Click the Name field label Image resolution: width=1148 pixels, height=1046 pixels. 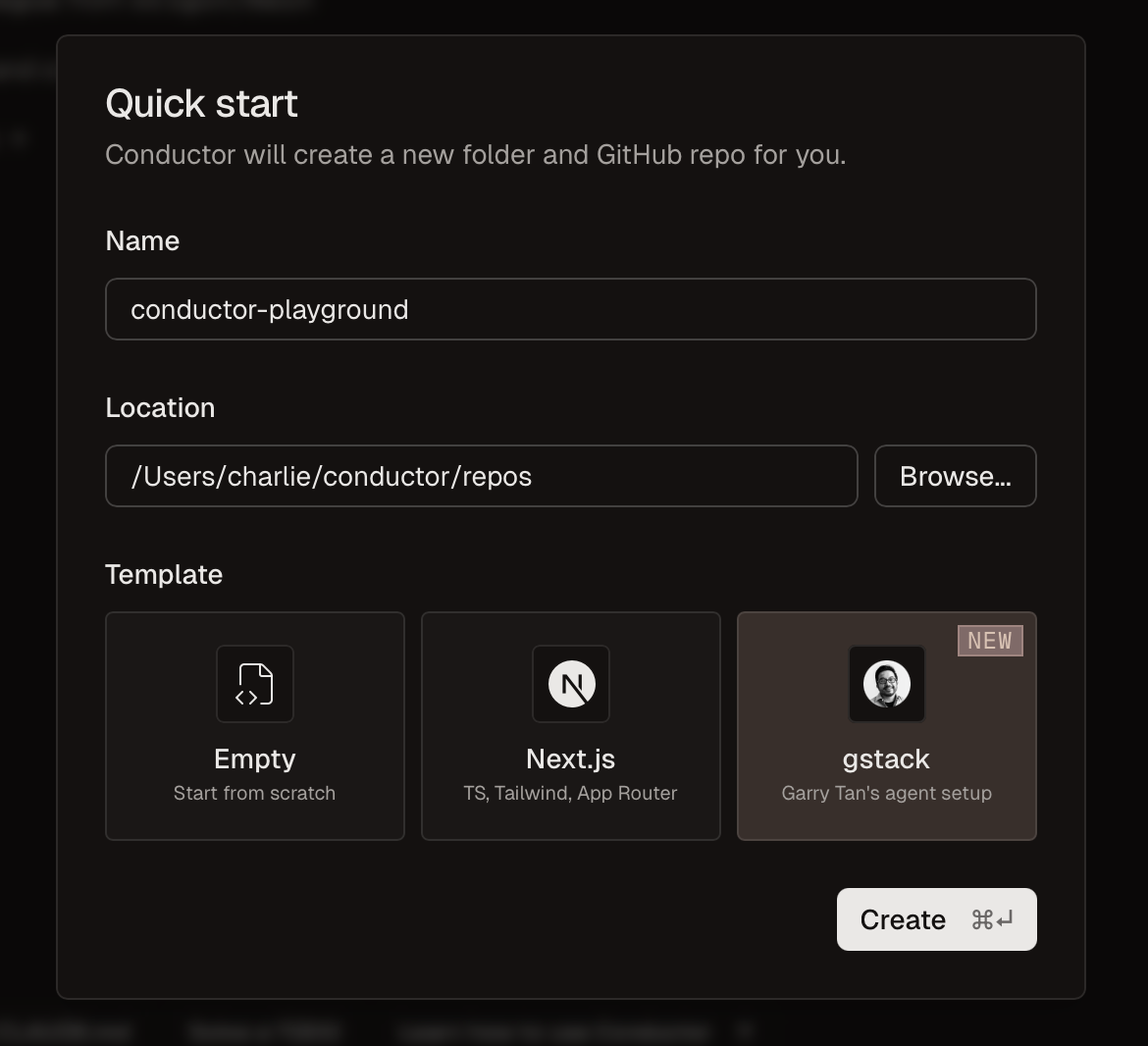point(142,240)
